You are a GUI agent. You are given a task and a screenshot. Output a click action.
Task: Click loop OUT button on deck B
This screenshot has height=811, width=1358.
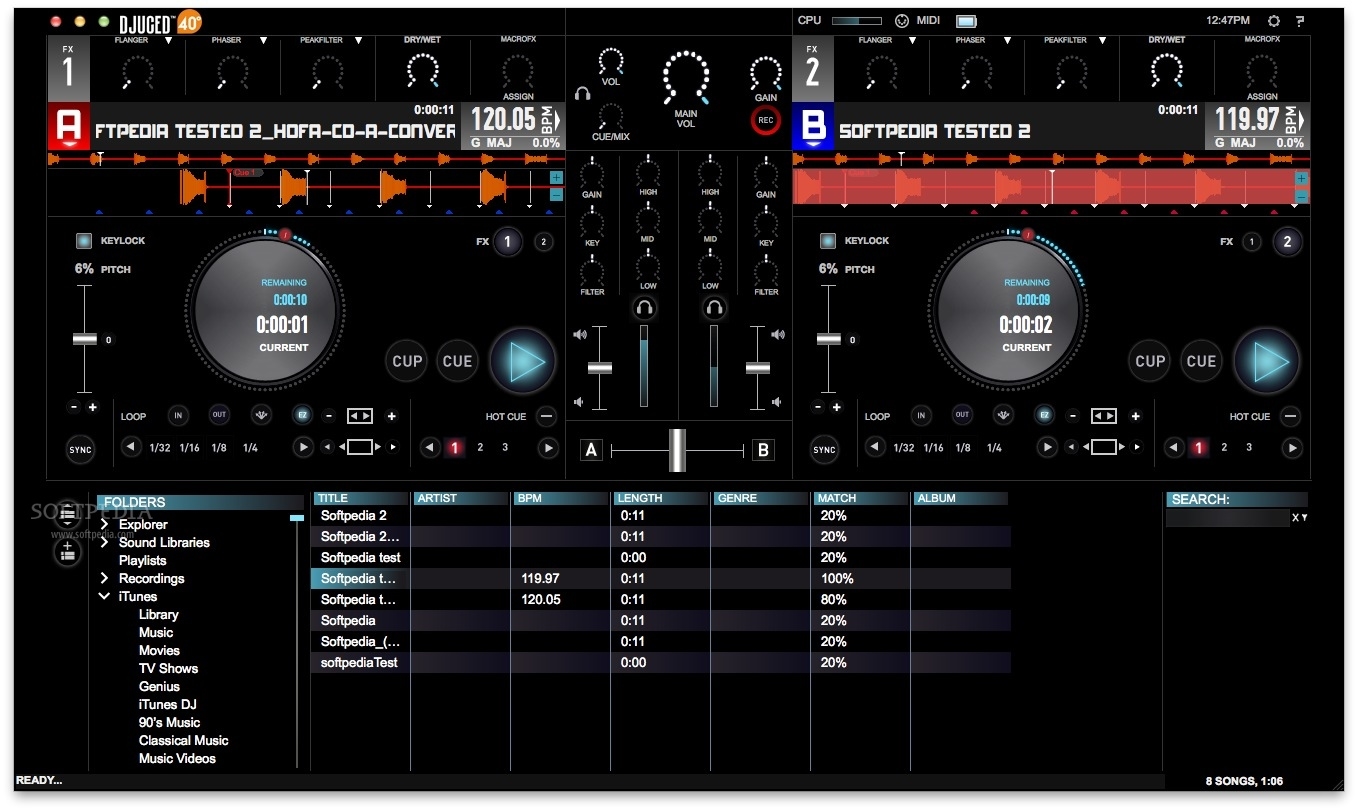tap(961, 416)
